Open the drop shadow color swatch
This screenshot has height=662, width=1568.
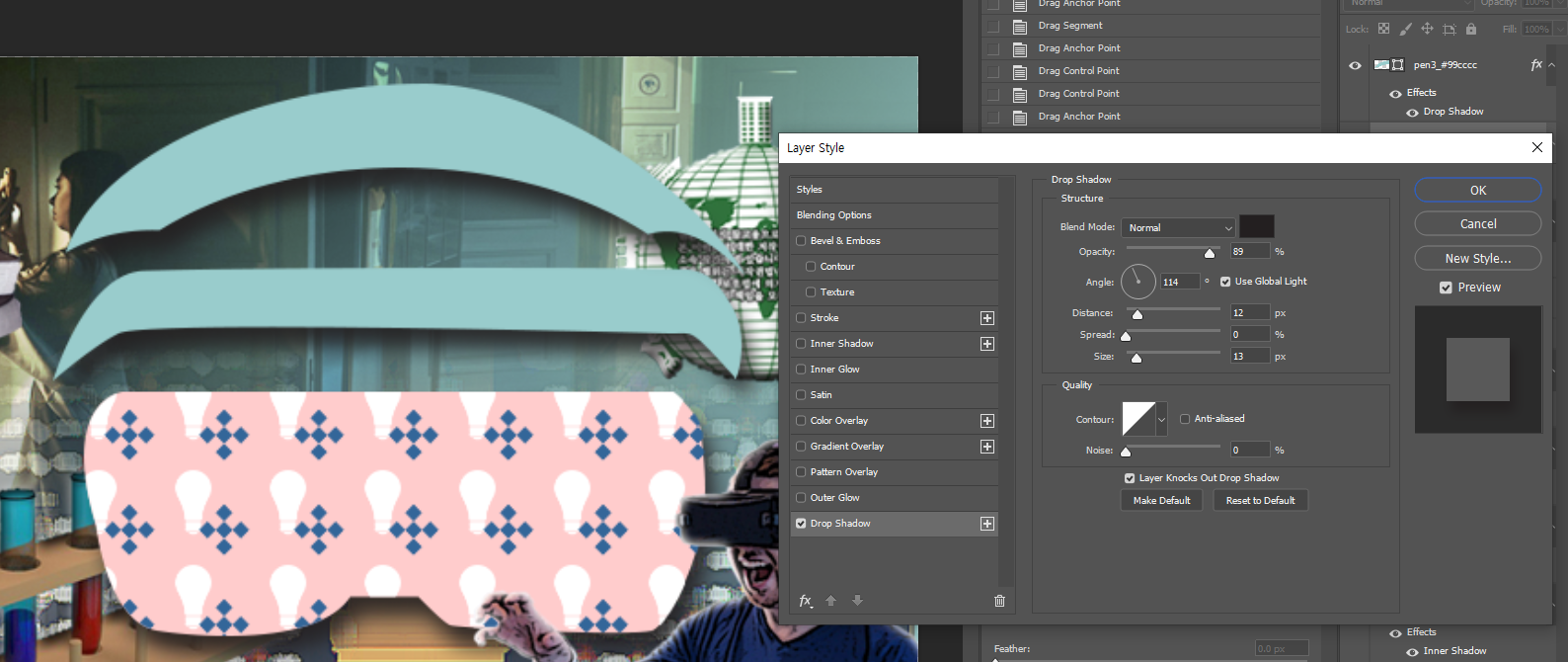pos(1257,226)
